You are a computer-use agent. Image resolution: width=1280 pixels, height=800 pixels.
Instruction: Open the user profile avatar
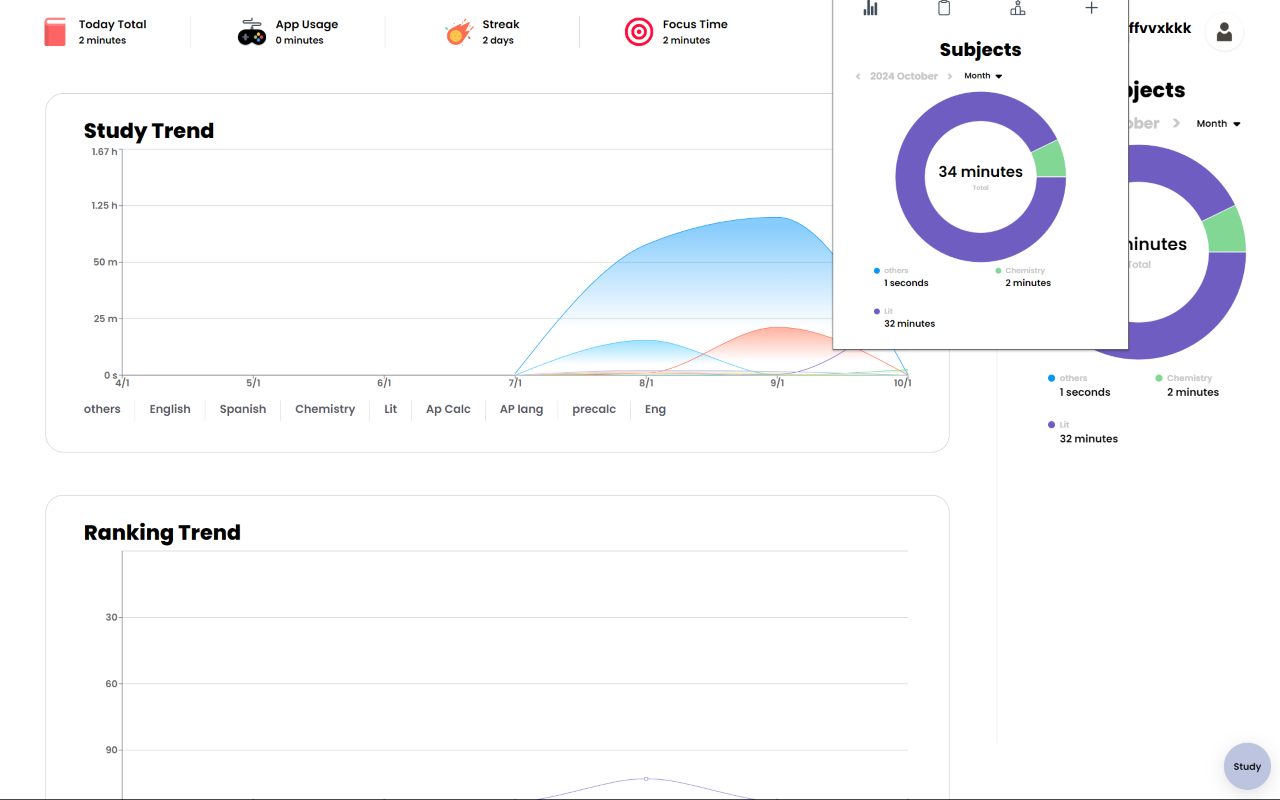pyautogui.click(x=1224, y=32)
